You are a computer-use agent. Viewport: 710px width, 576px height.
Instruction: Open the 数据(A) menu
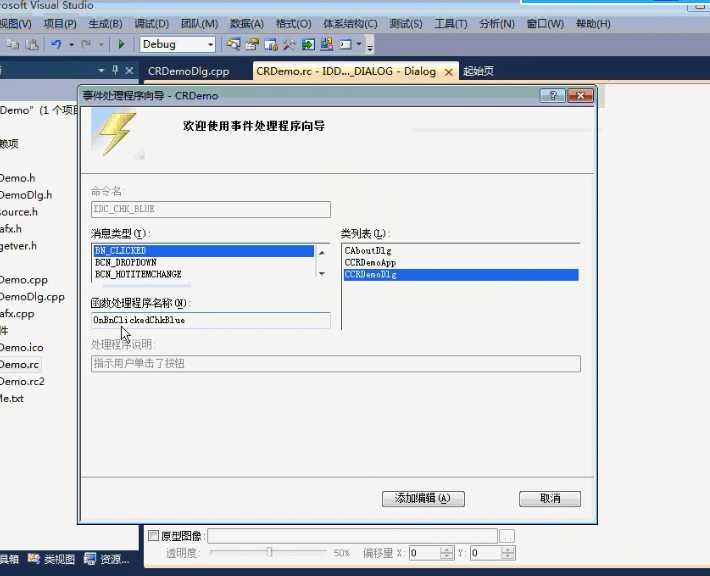click(247, 24)
